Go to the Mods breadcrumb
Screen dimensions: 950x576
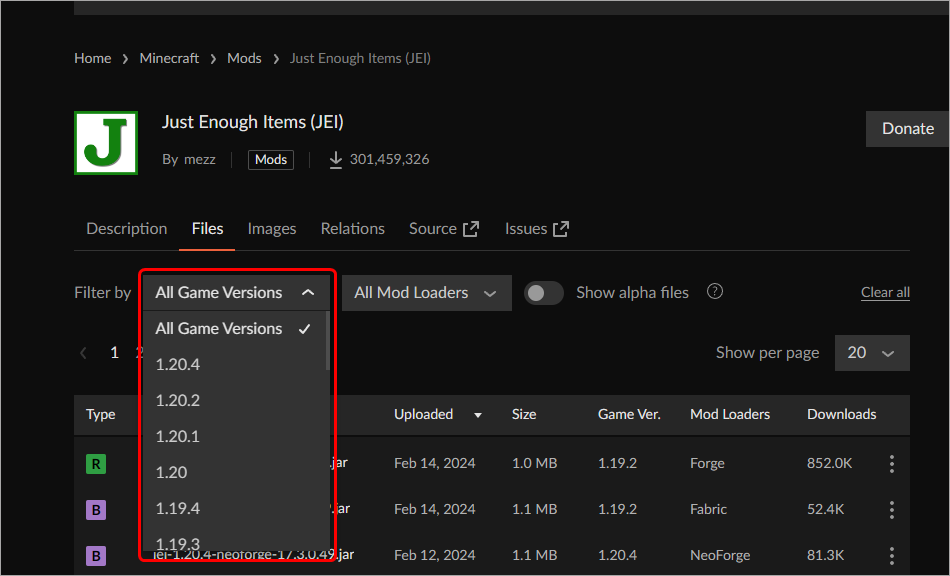244,58
